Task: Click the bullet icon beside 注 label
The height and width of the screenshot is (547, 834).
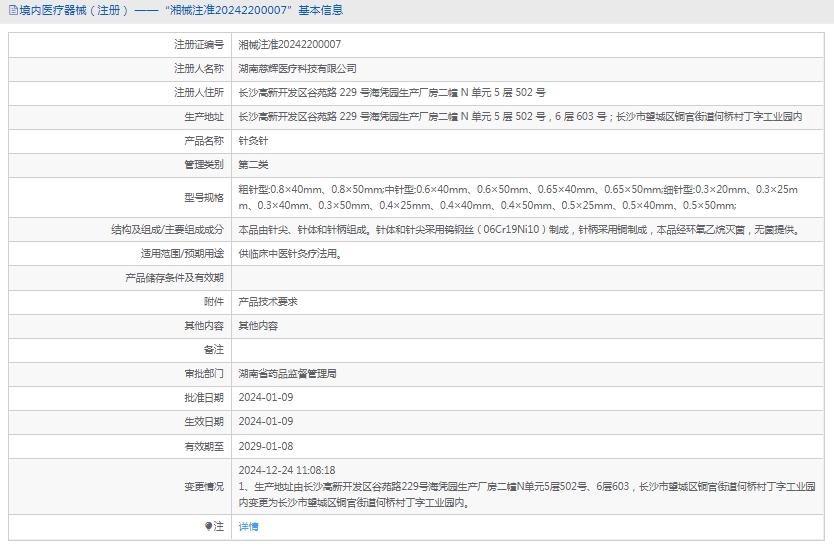Action: coord(209,526)
